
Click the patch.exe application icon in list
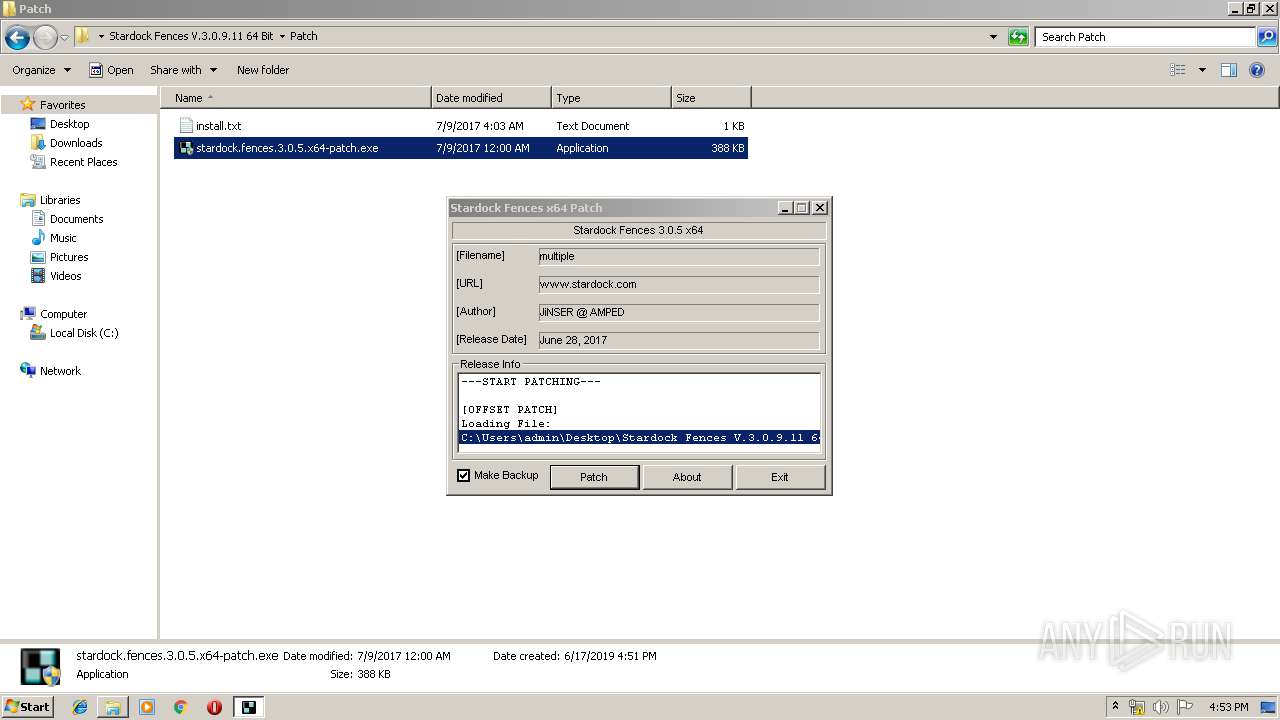pos(185,148)
